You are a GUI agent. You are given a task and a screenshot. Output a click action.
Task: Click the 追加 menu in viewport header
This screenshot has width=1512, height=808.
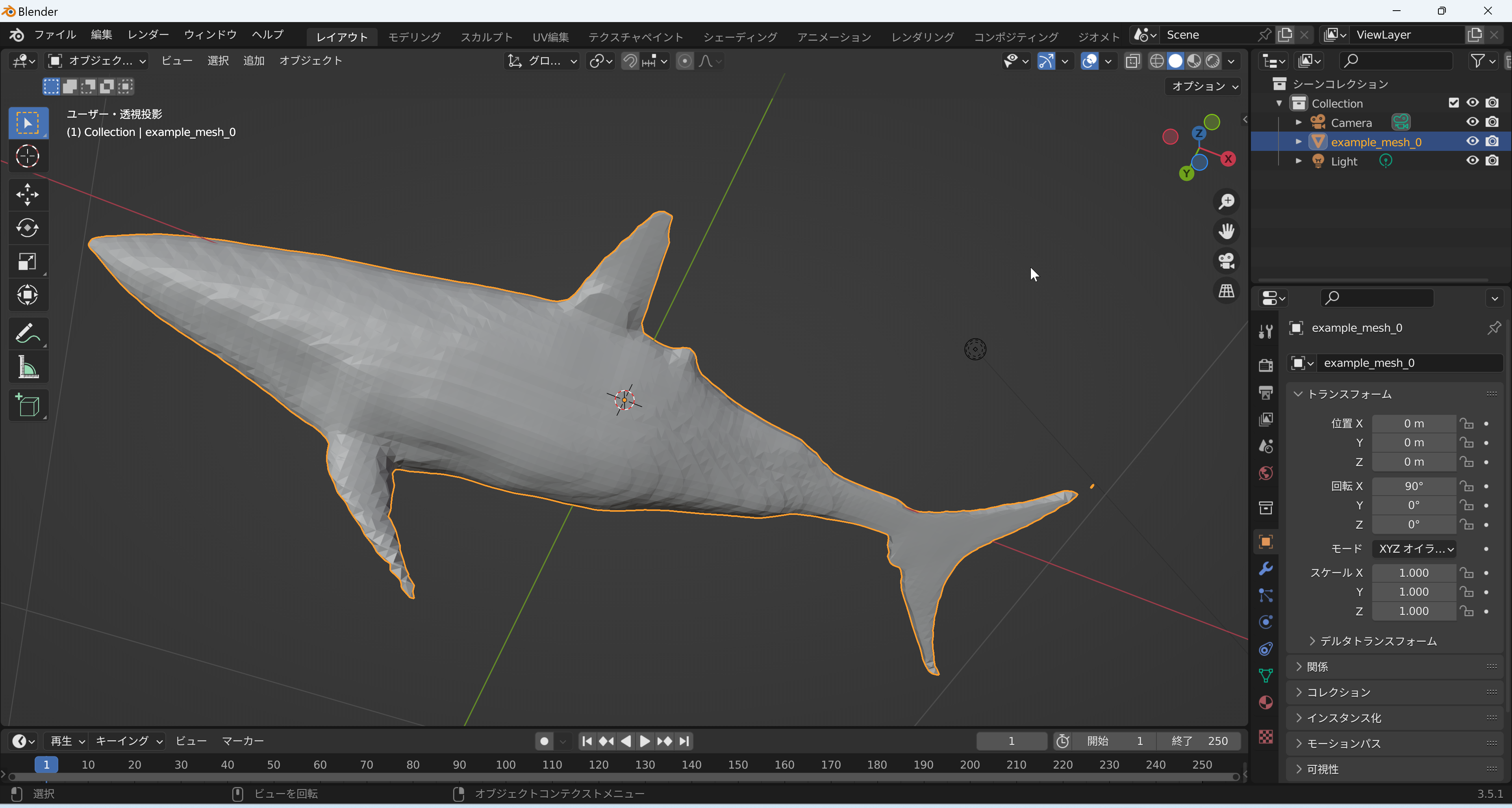click(x=254, y=61)
